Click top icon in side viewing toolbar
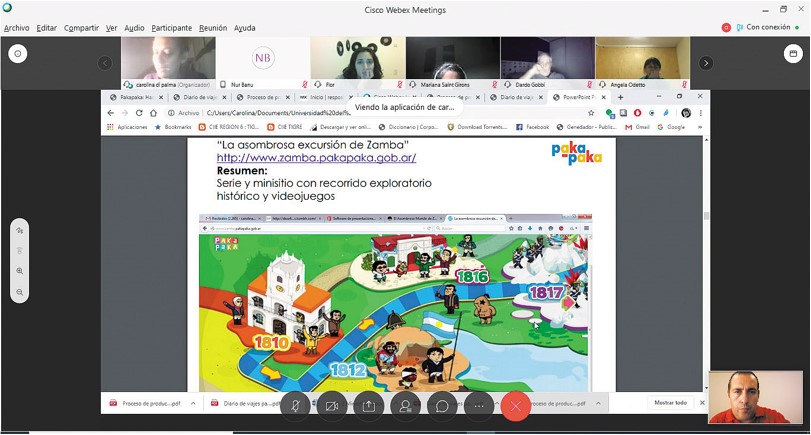Screen dimensions: 811x435 [x=20, y=231]
